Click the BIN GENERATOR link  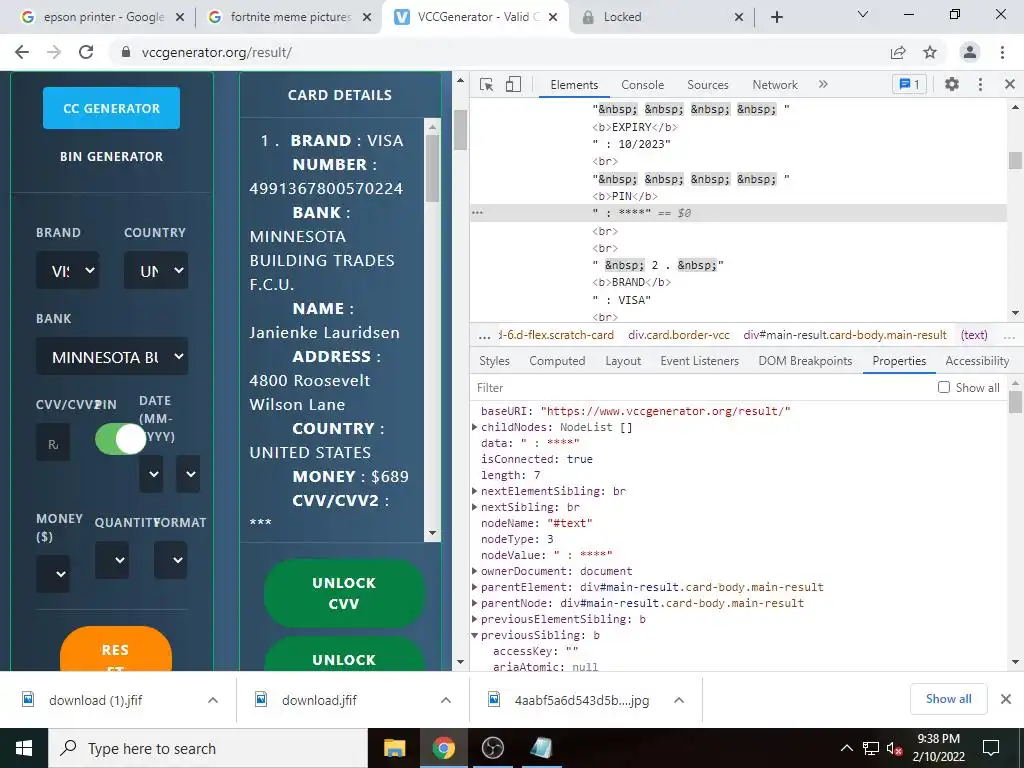(112, 156)
